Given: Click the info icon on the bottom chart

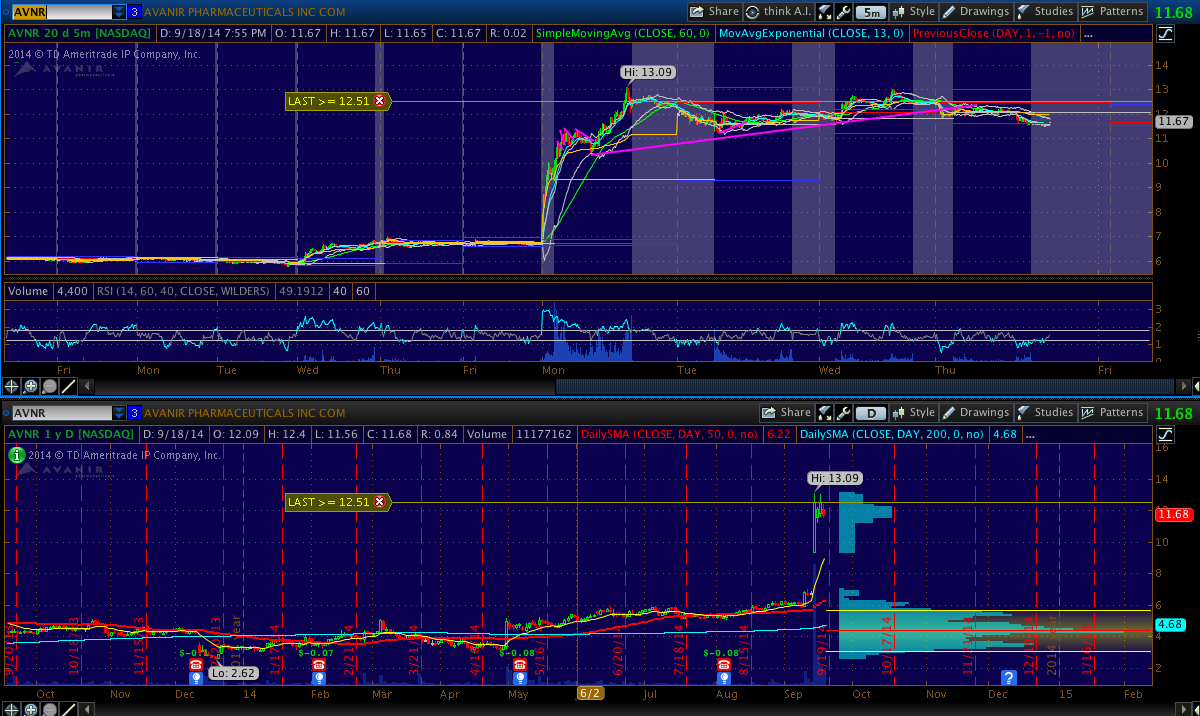Looking at the screenshot, I should (16, 455).
